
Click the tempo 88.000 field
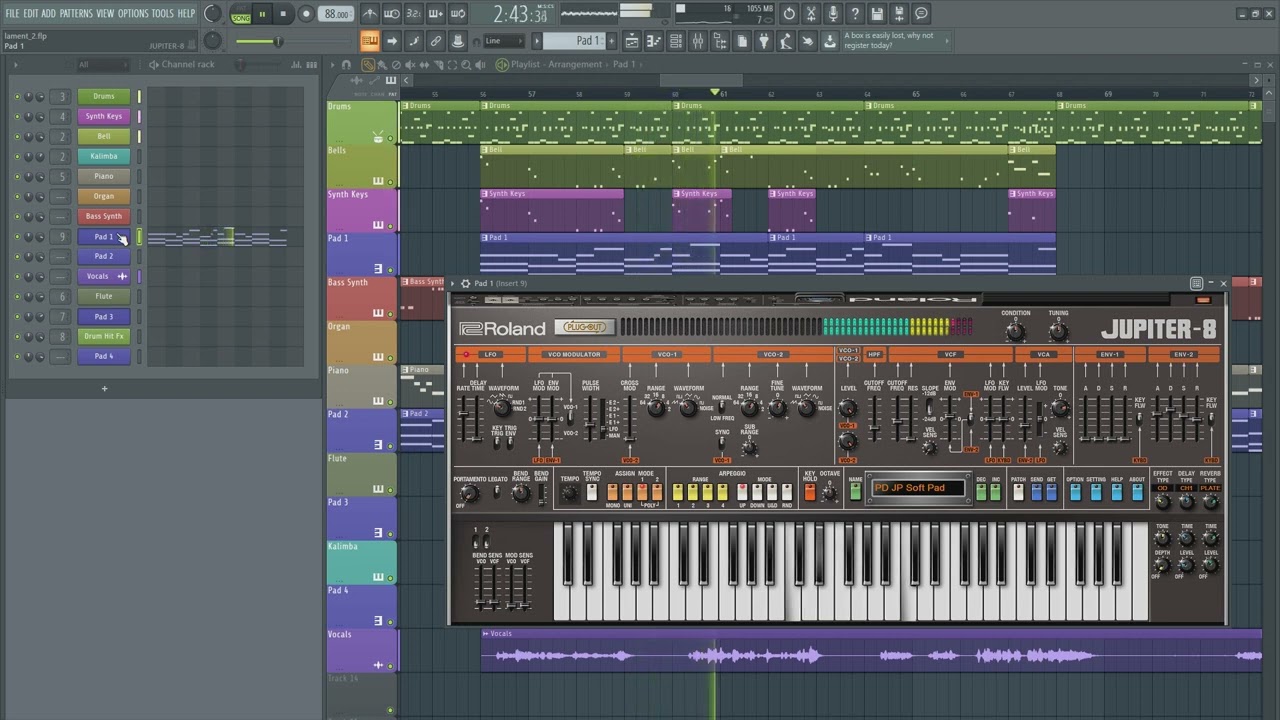click(x=337, y=14)
